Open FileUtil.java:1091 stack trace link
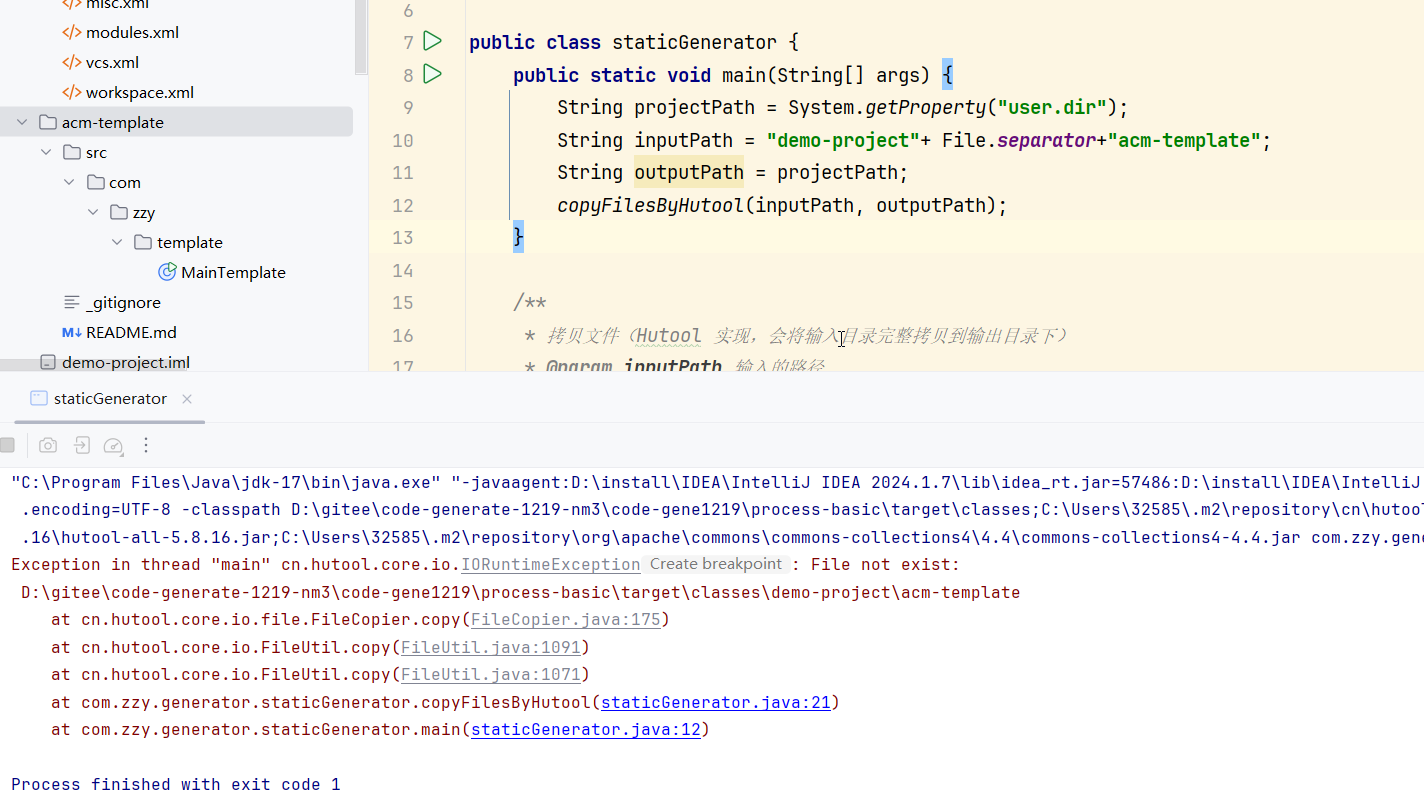This screenshot has height=810, width=1424. point(491,647)
